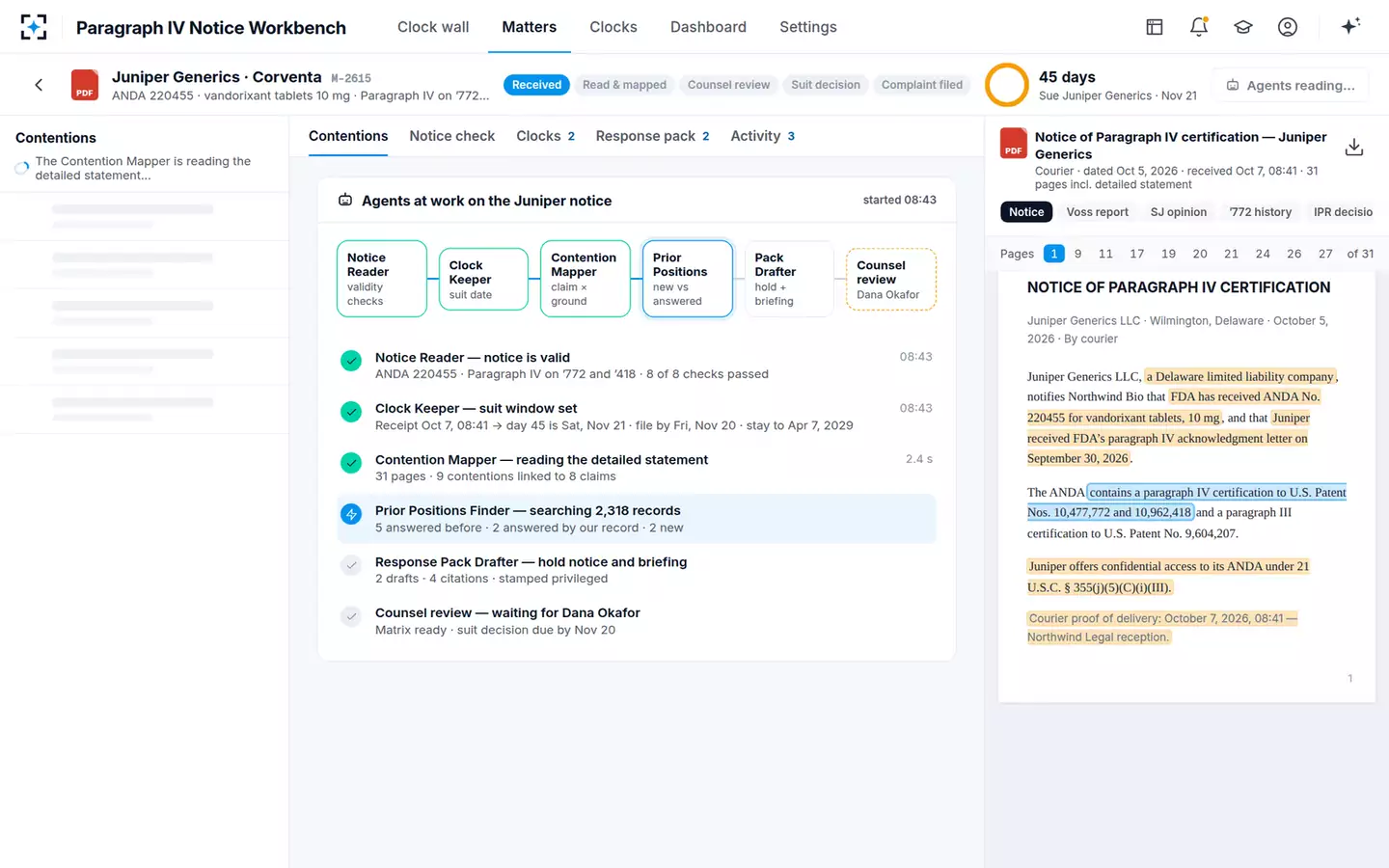Open the Response pack tab
This screenshot has width=1389, height=868.
(x=652, y=136)
